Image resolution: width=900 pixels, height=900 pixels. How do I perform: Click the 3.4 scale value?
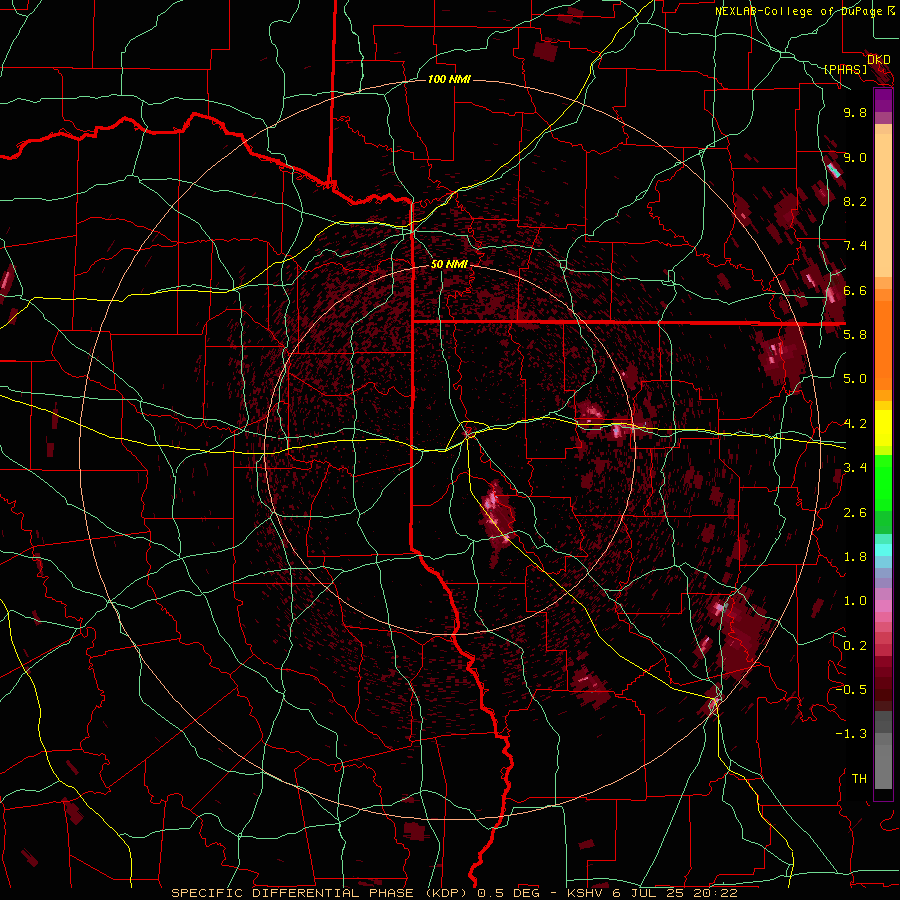855,468
